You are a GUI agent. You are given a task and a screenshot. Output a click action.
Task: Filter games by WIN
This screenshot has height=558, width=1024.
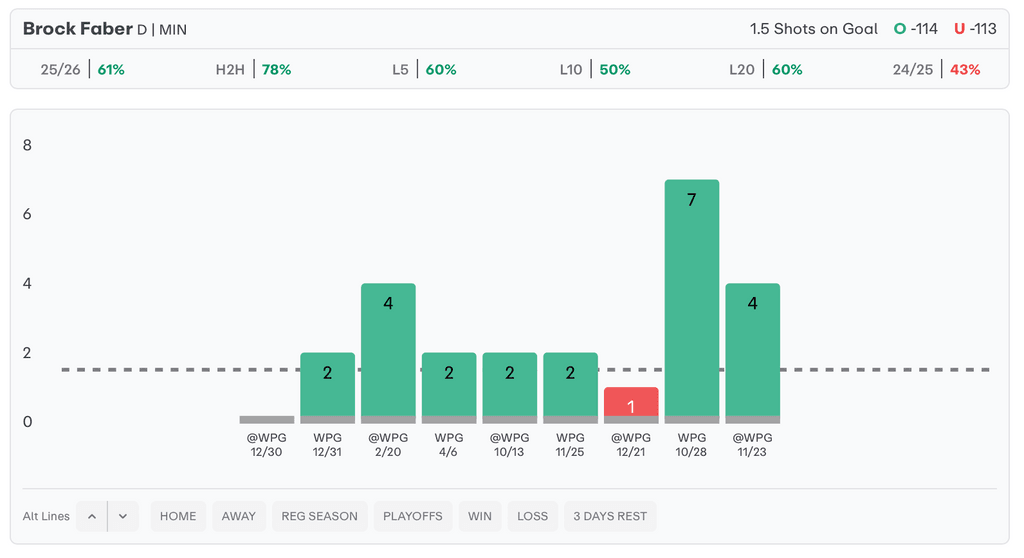[480, 516]
